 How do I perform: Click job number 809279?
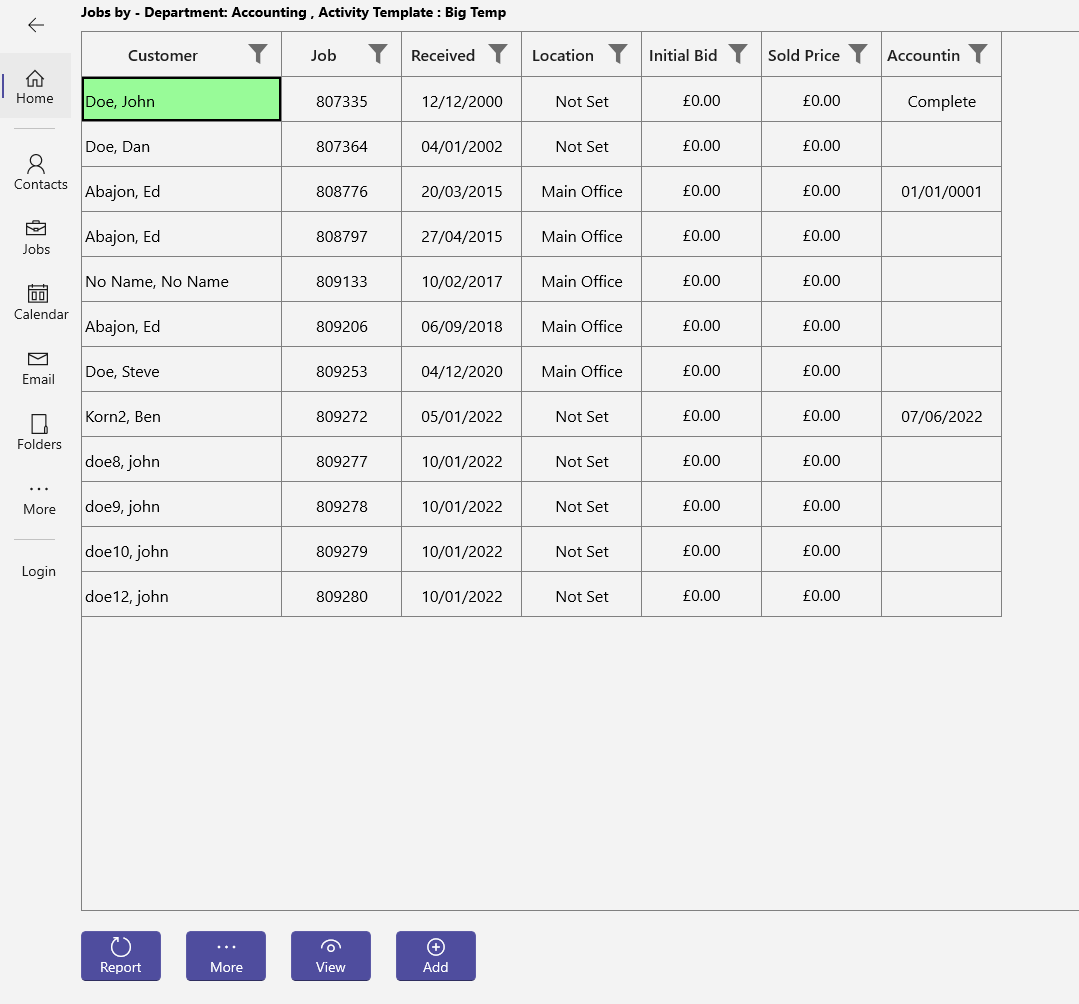(342, 552)
